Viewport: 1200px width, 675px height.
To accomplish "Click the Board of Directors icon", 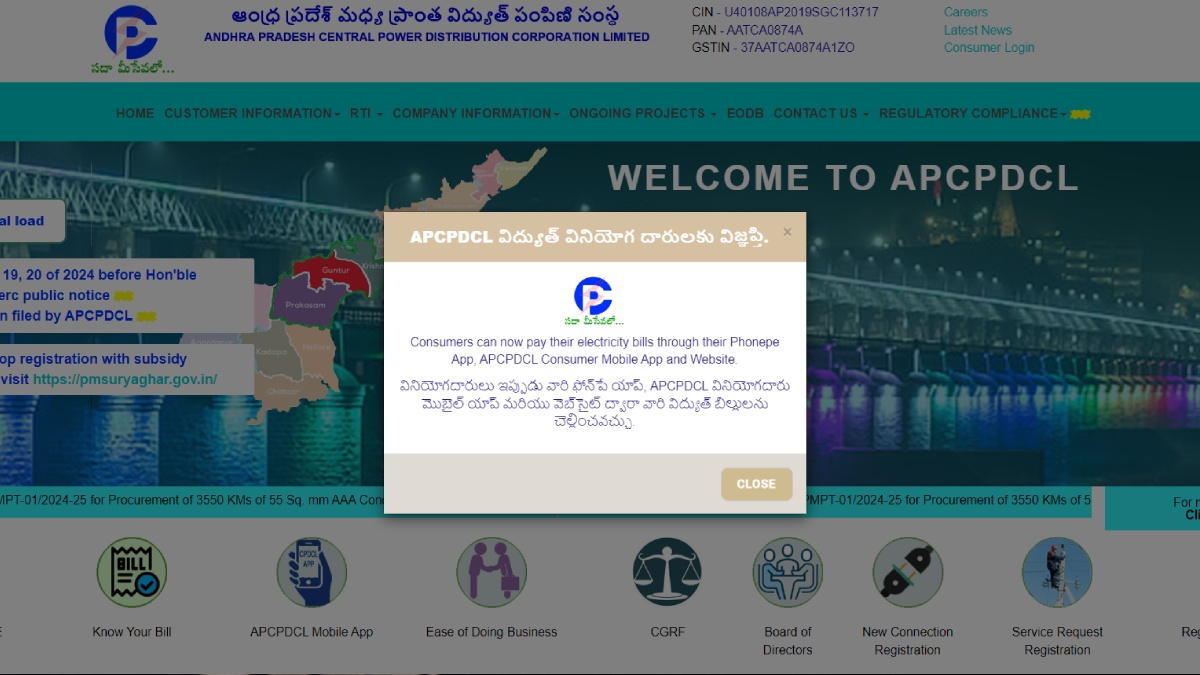I will (x=788, y=572).
